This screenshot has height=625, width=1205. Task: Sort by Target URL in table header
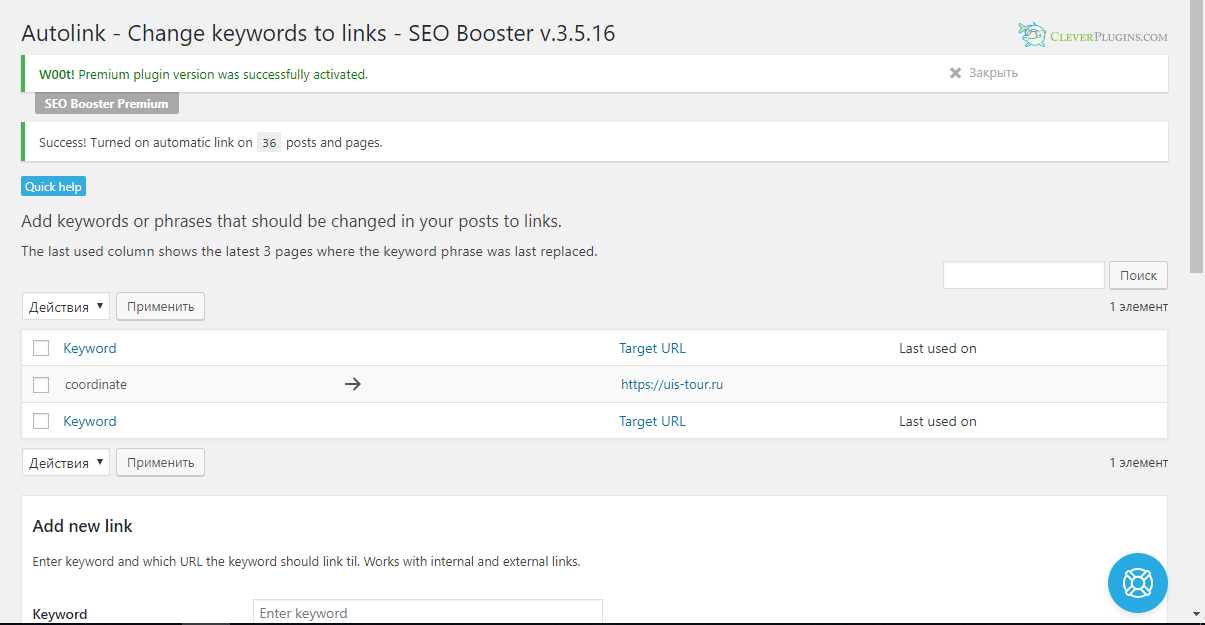click(652, 348)
